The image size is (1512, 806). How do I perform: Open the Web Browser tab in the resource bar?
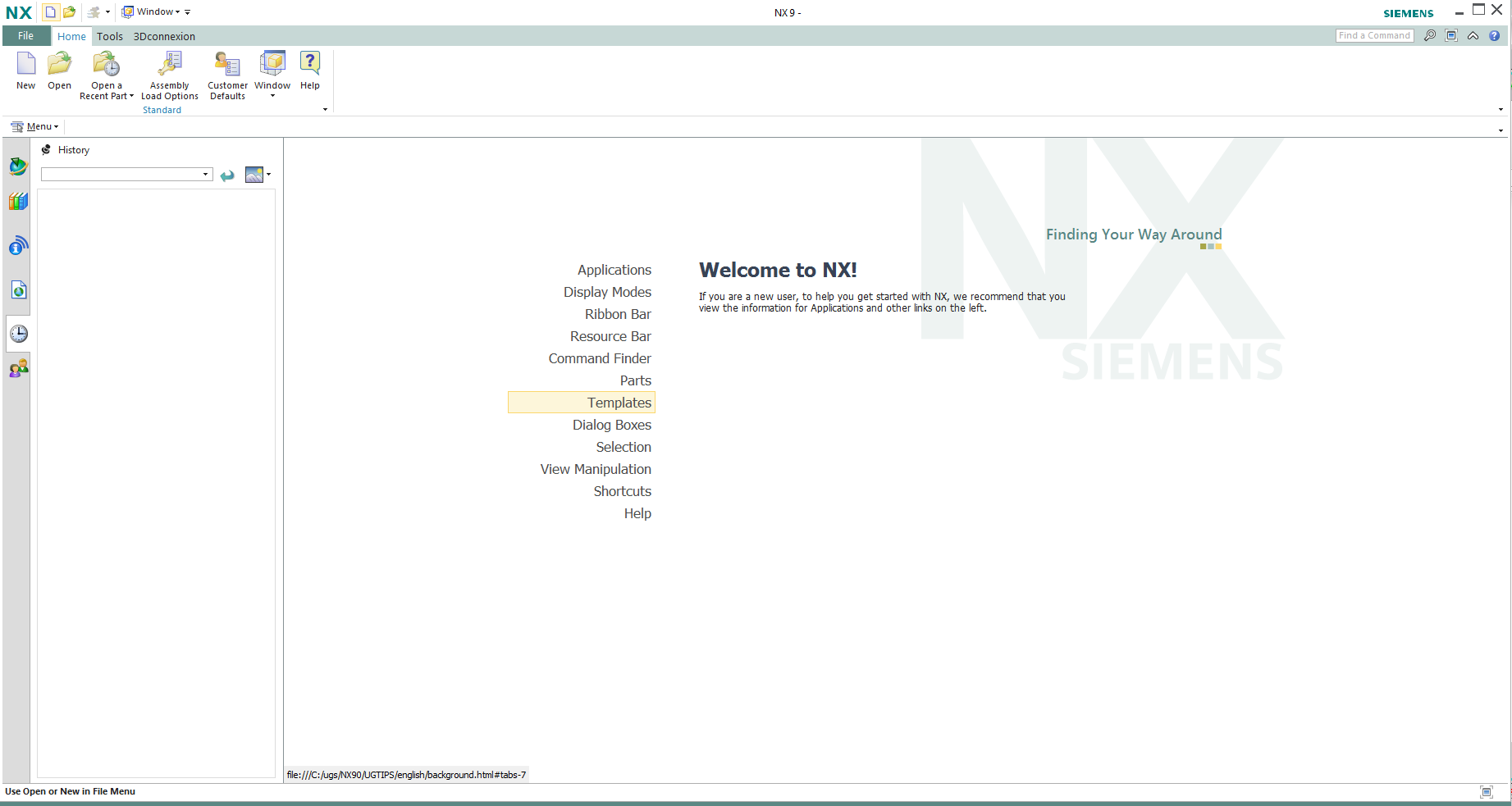(18, 166)
